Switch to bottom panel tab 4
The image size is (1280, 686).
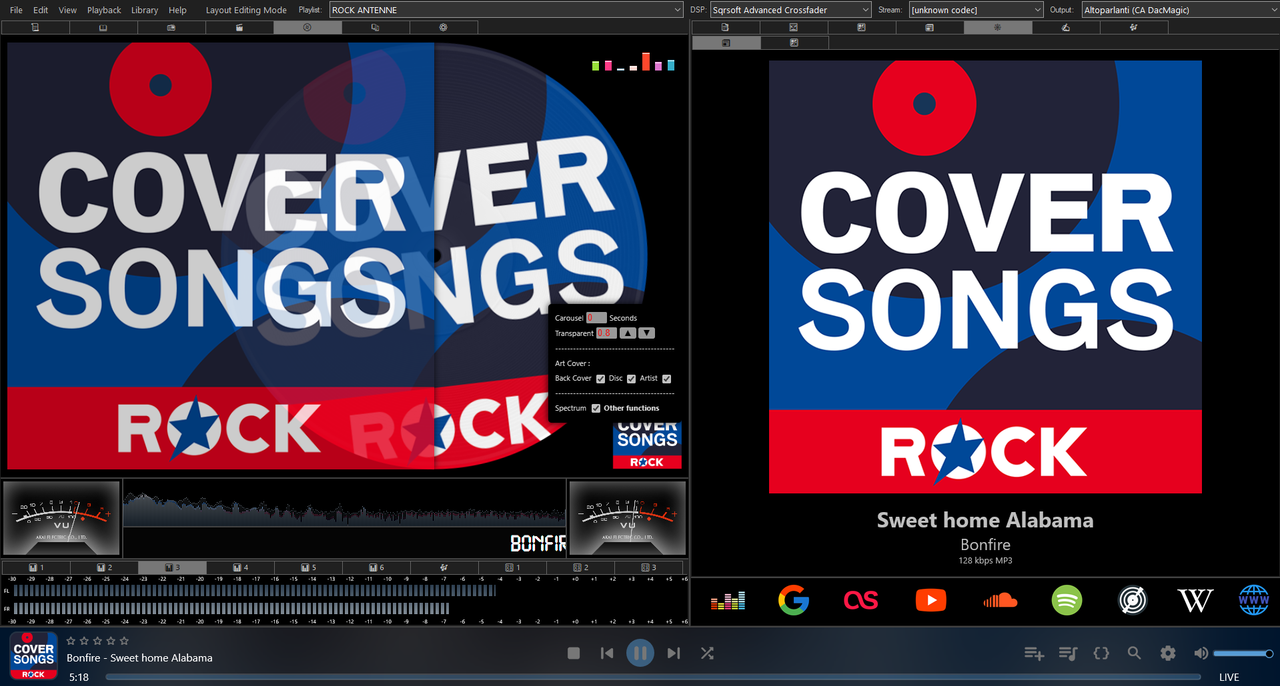pos(241,568)
